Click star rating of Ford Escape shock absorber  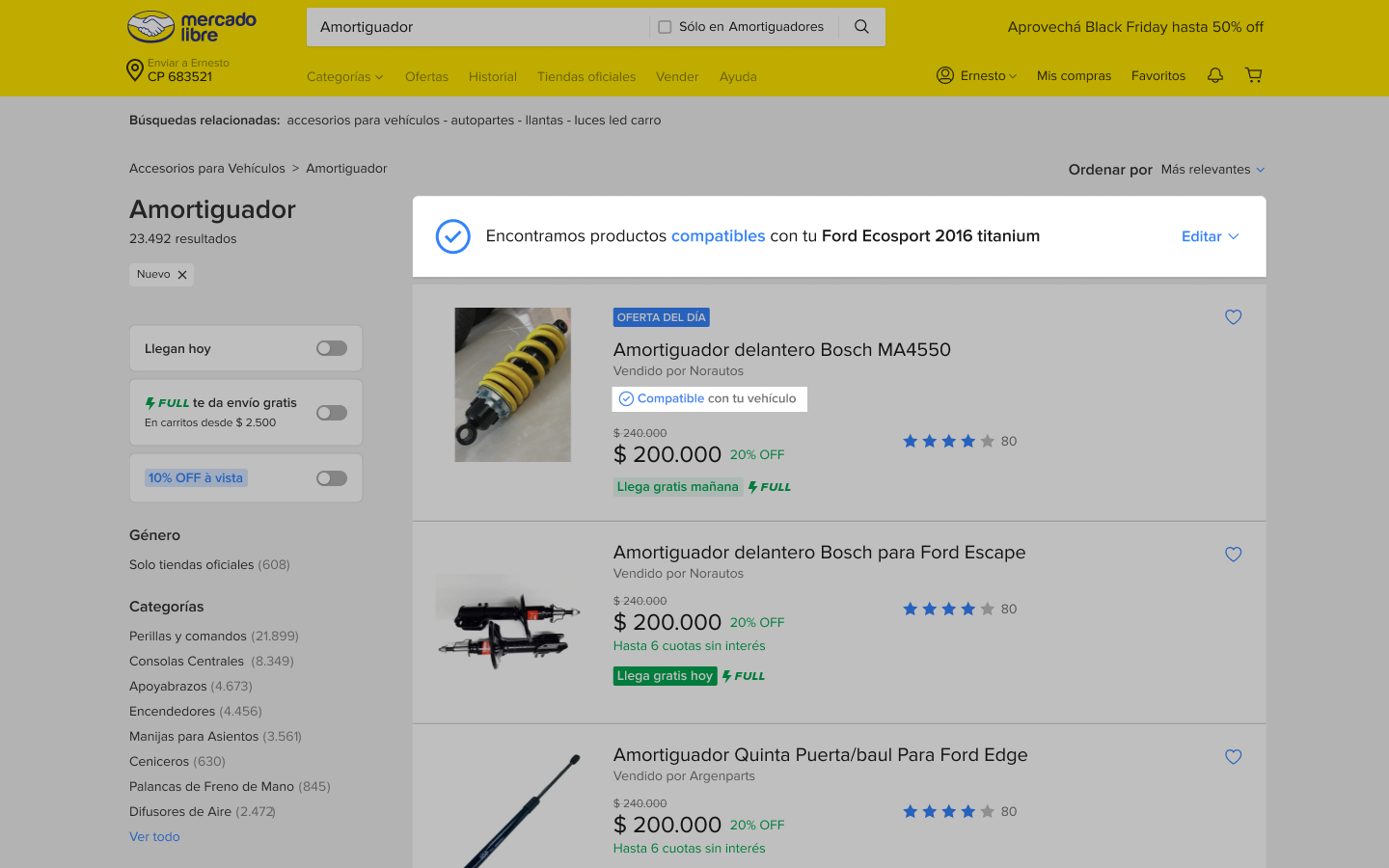point(948,609)
